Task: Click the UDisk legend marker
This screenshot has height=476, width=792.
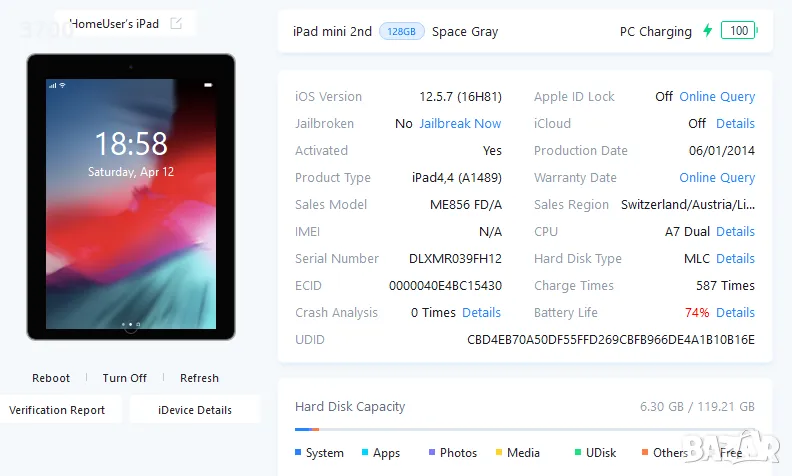Action: pos(577,453)
